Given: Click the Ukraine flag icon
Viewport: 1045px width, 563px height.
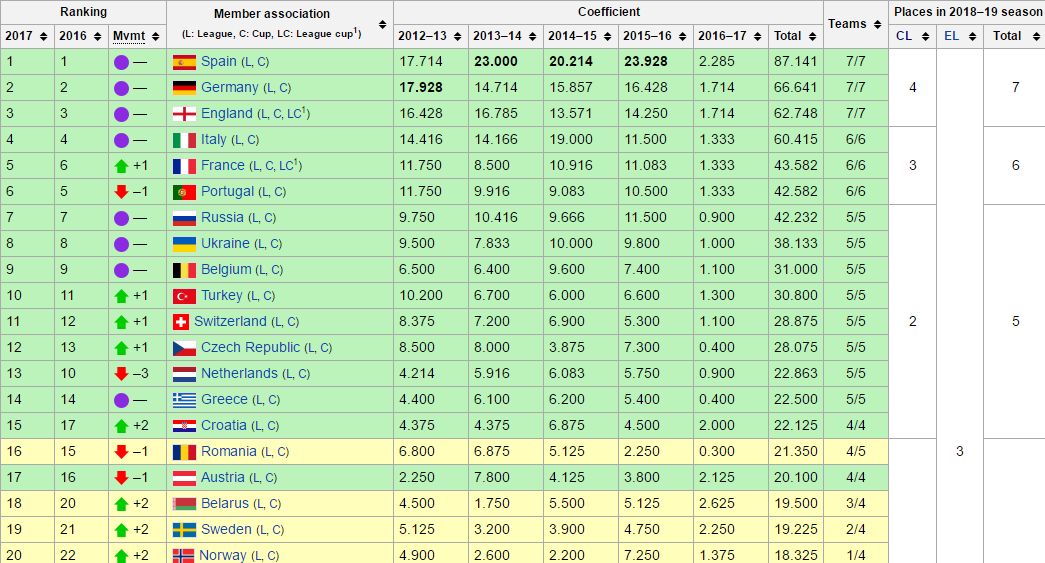Looking at the screenshot, I should pyautogui.click(x=184, y=244).
